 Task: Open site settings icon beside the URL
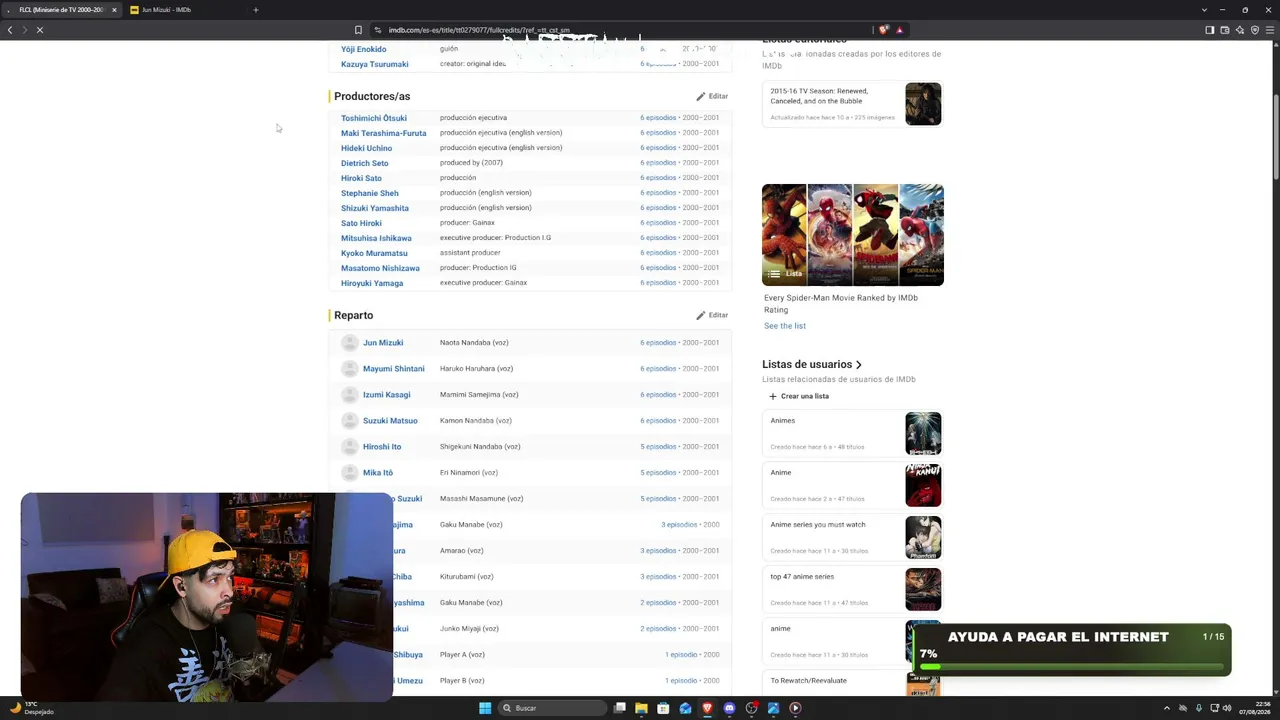tap(378, 30)
